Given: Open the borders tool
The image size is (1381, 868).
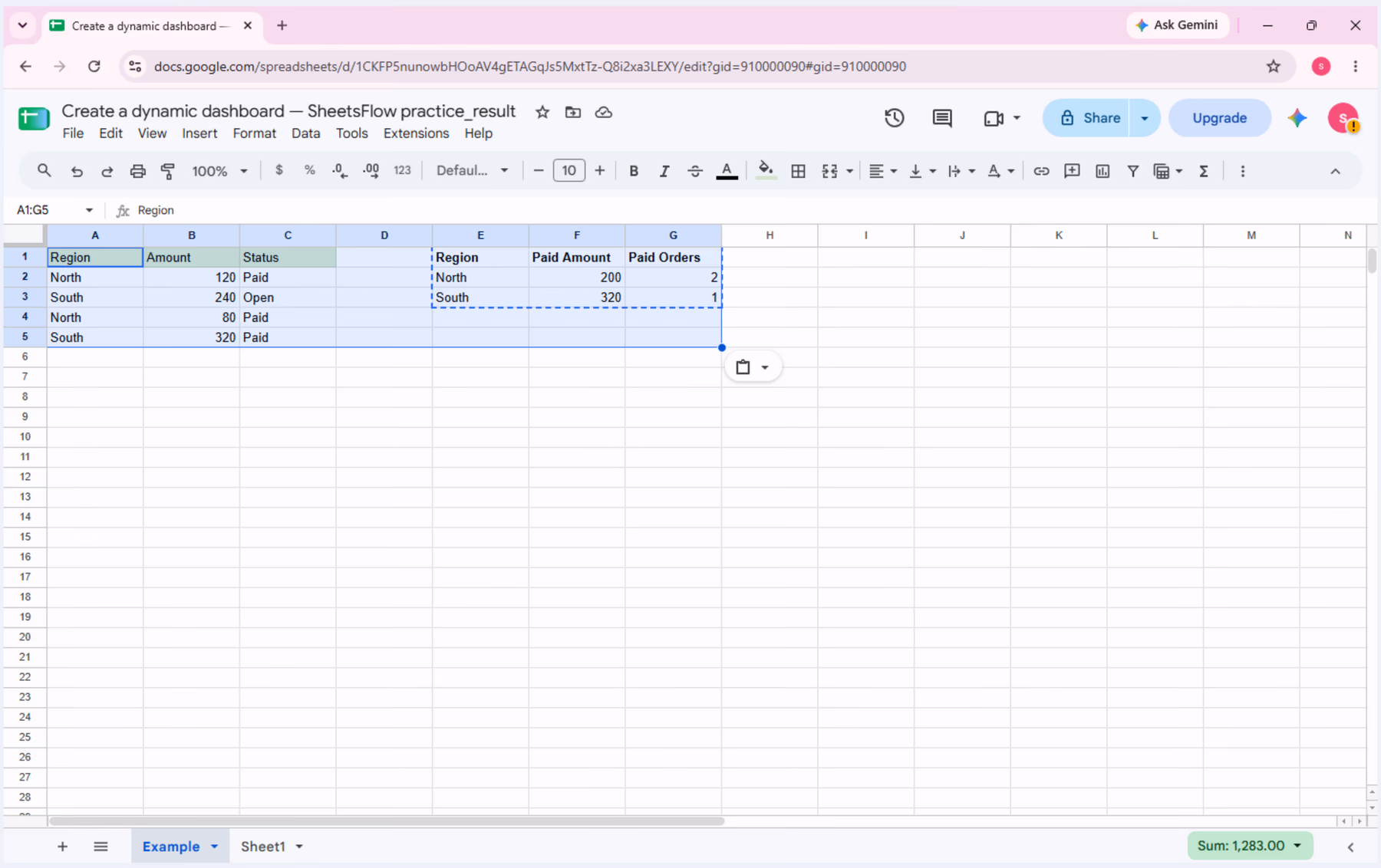Looking at the screenshot, I should click(x=798, y=171).
